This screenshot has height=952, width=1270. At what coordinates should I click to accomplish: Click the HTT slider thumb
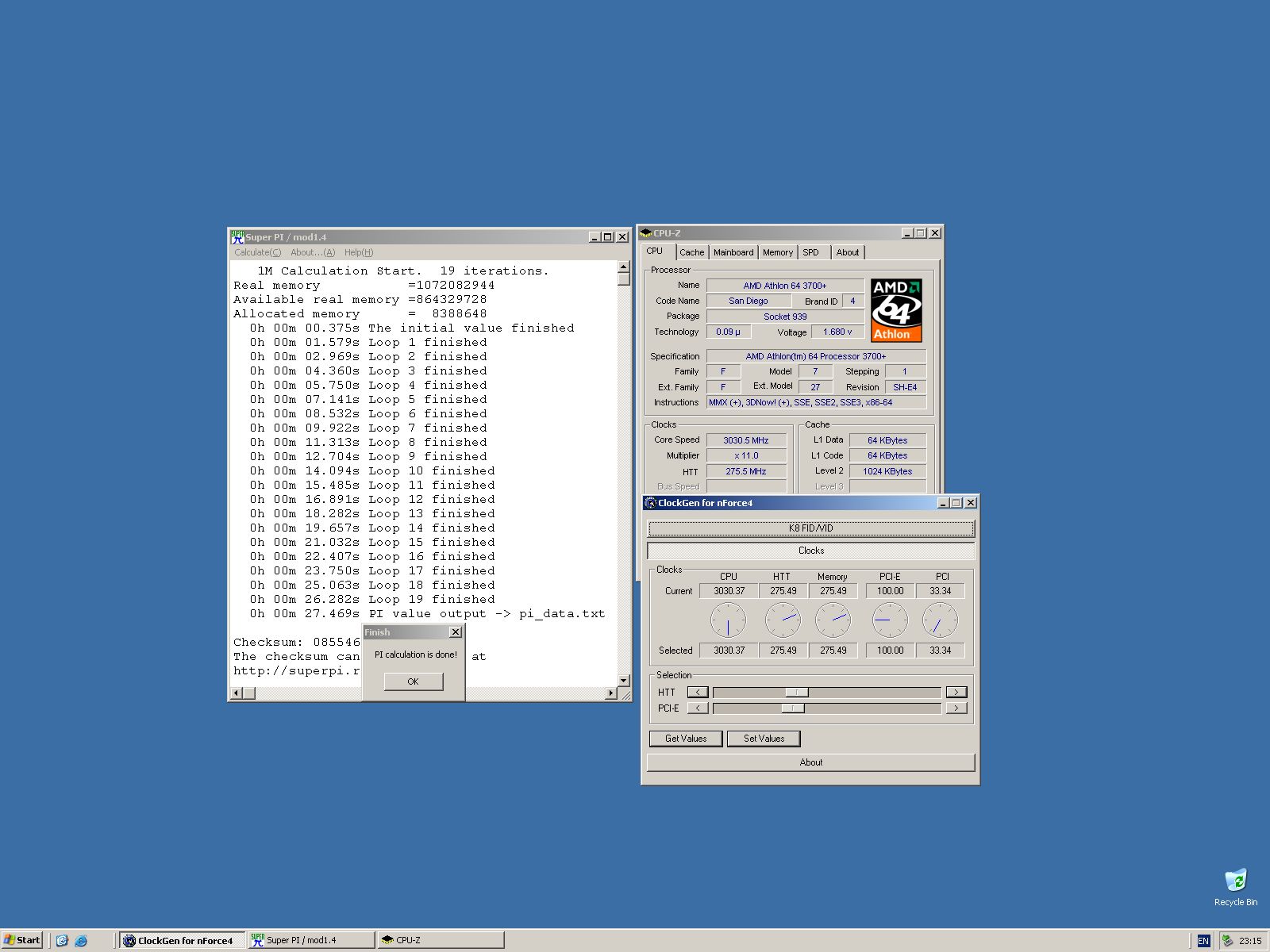click(796, 693)
